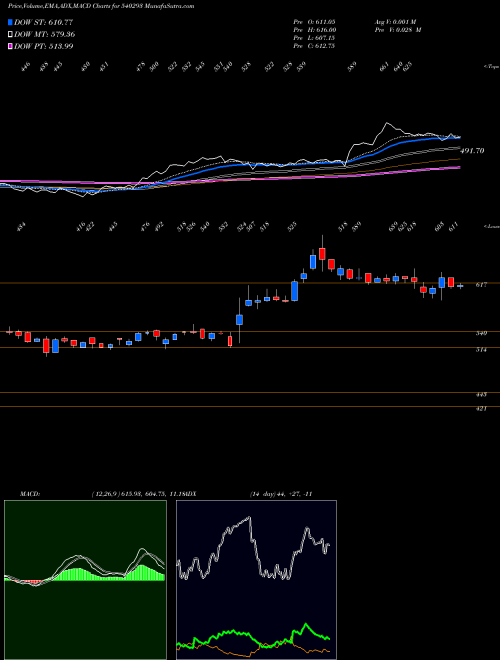500x660 pixels.
Task: Click the 617 price level label
Action: 481,285
